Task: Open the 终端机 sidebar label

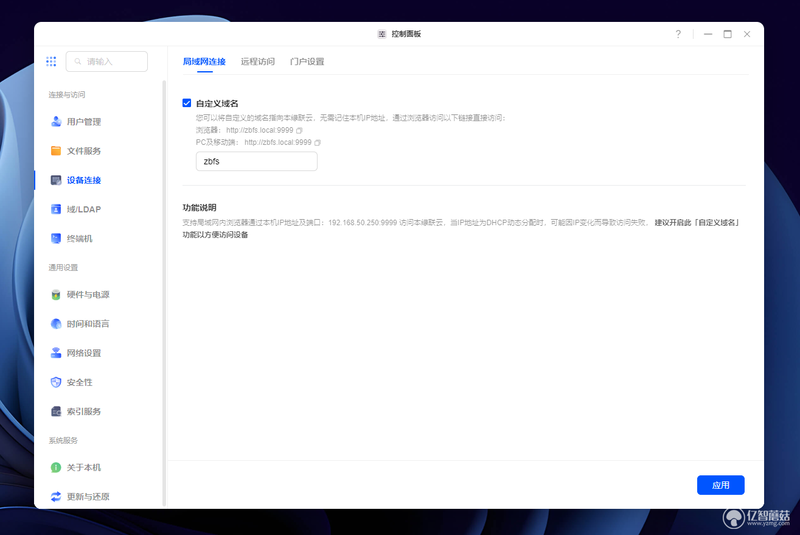Action: (80, 239)
